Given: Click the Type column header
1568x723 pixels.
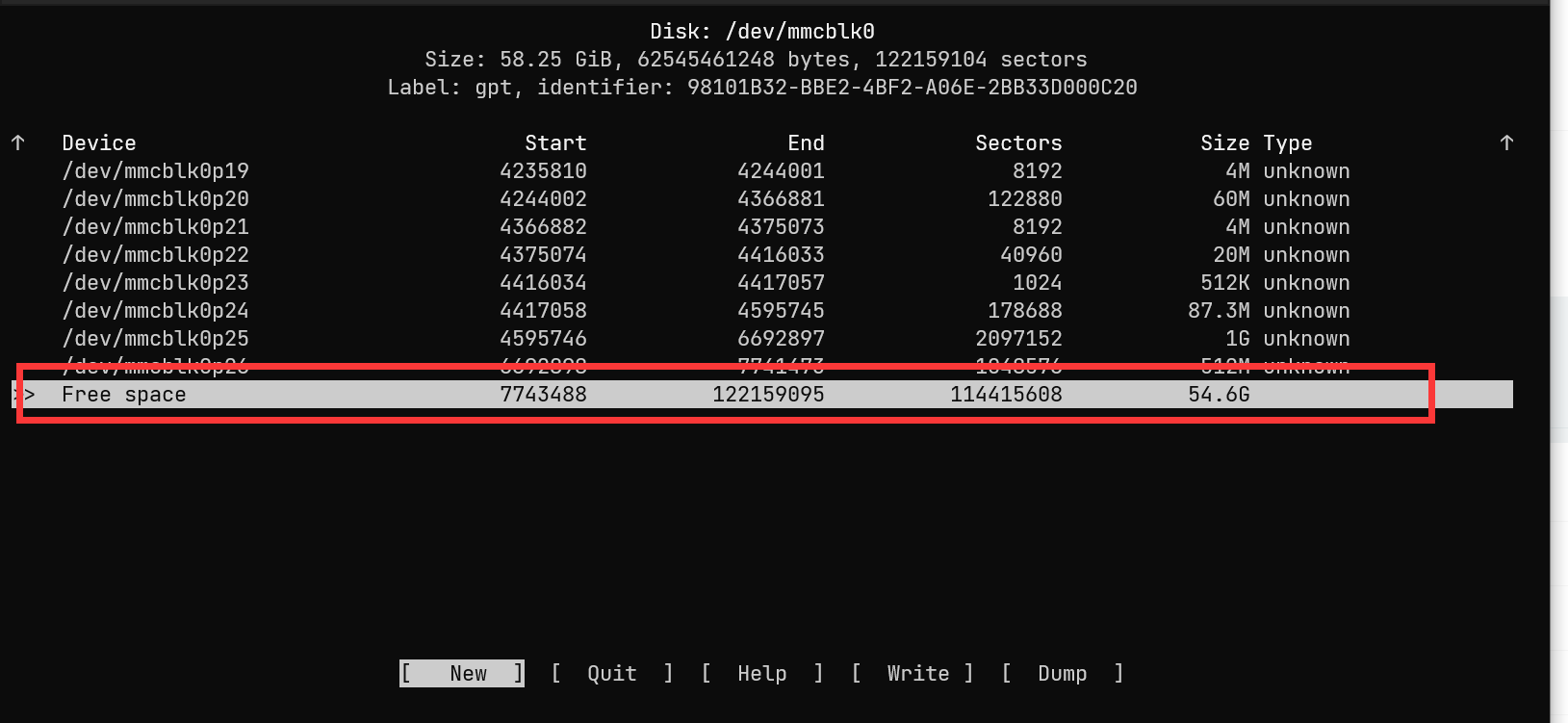Looking at the screenshot, I should click(1287, 143).
